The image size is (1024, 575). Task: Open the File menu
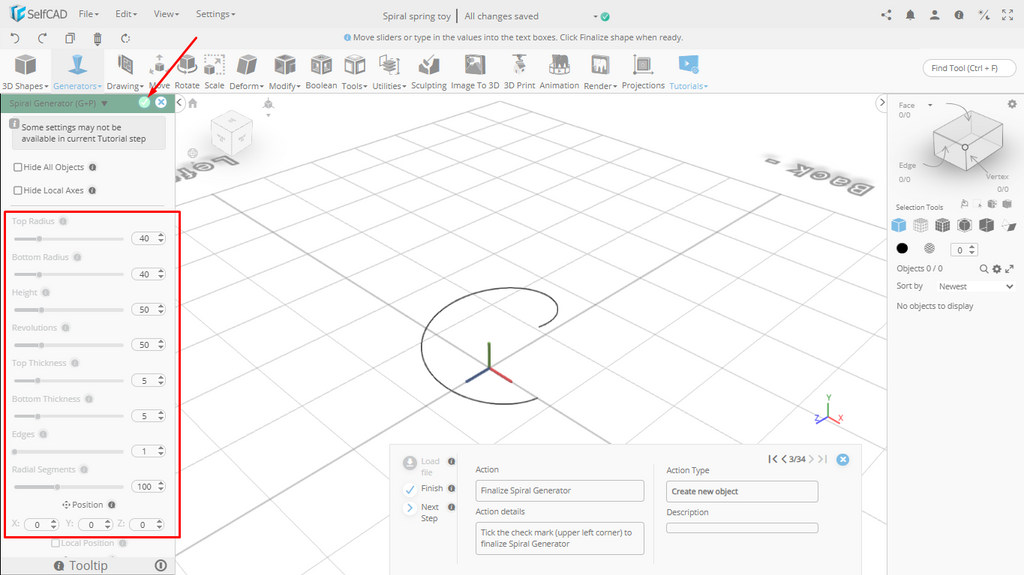point(88,14)
